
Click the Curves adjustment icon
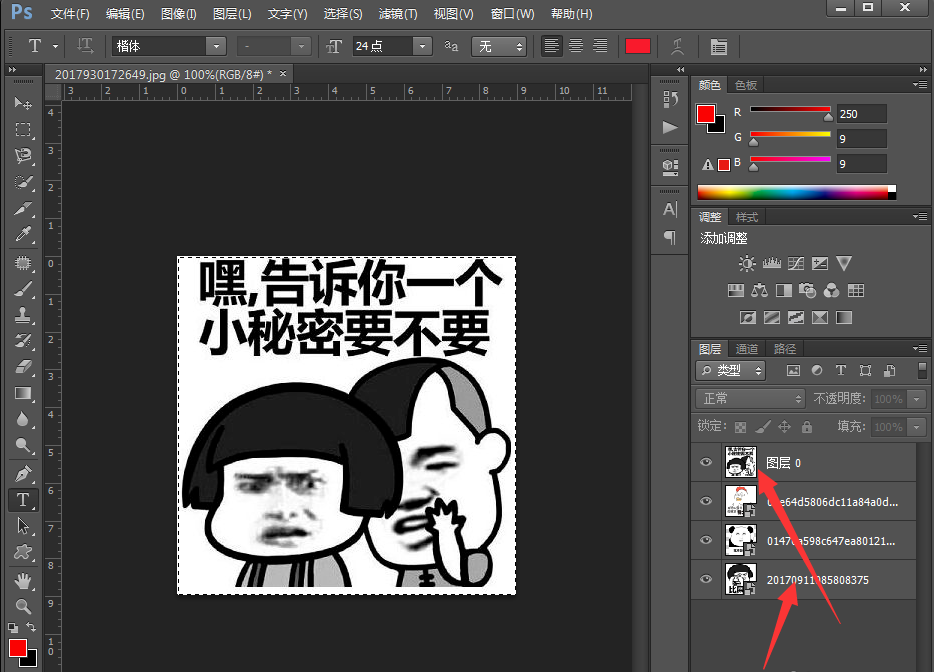[796, 263]
